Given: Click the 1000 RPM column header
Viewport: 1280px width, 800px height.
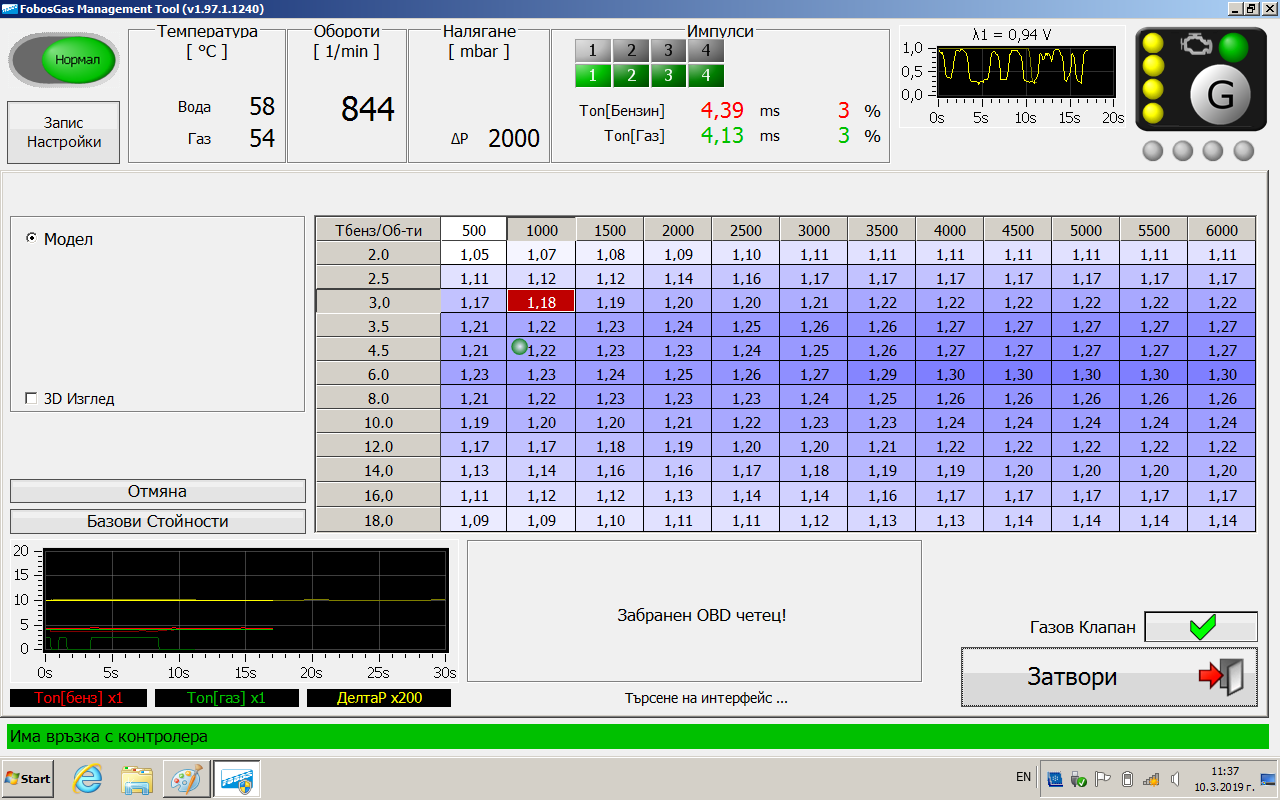Looking at the screenshot, I should pos(541,230).
